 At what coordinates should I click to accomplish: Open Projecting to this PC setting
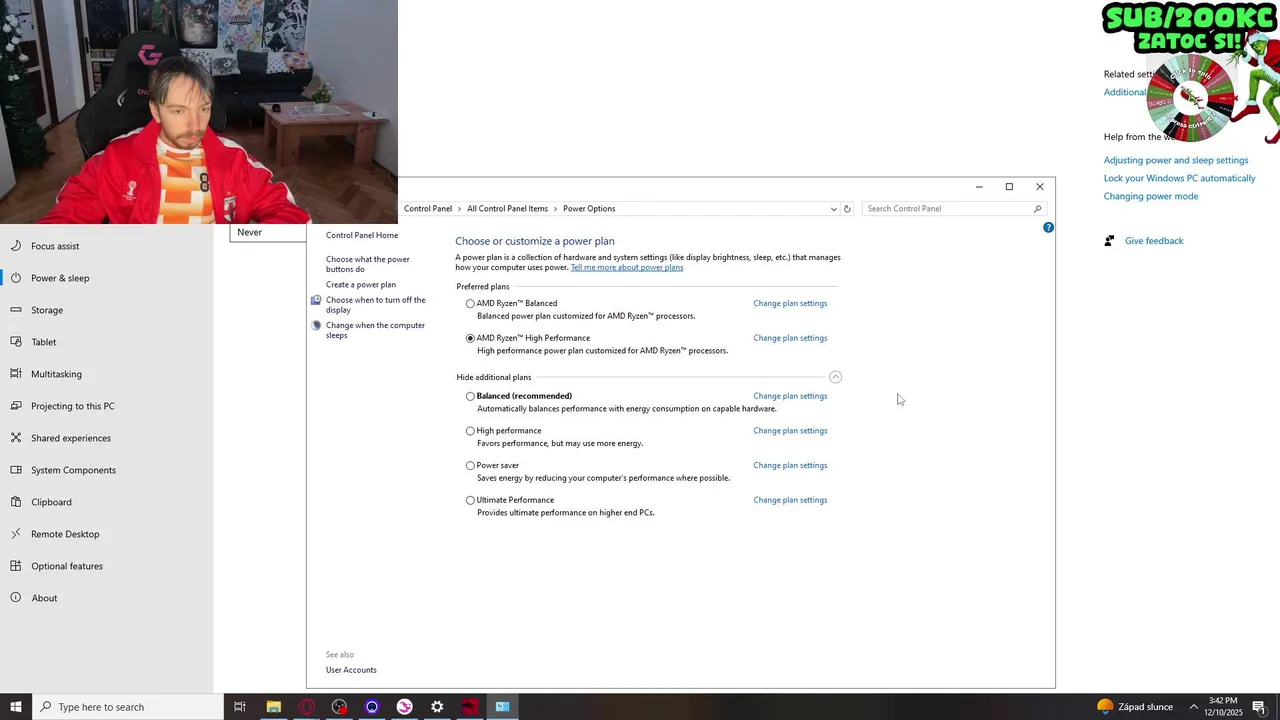[x=106, y=406]
